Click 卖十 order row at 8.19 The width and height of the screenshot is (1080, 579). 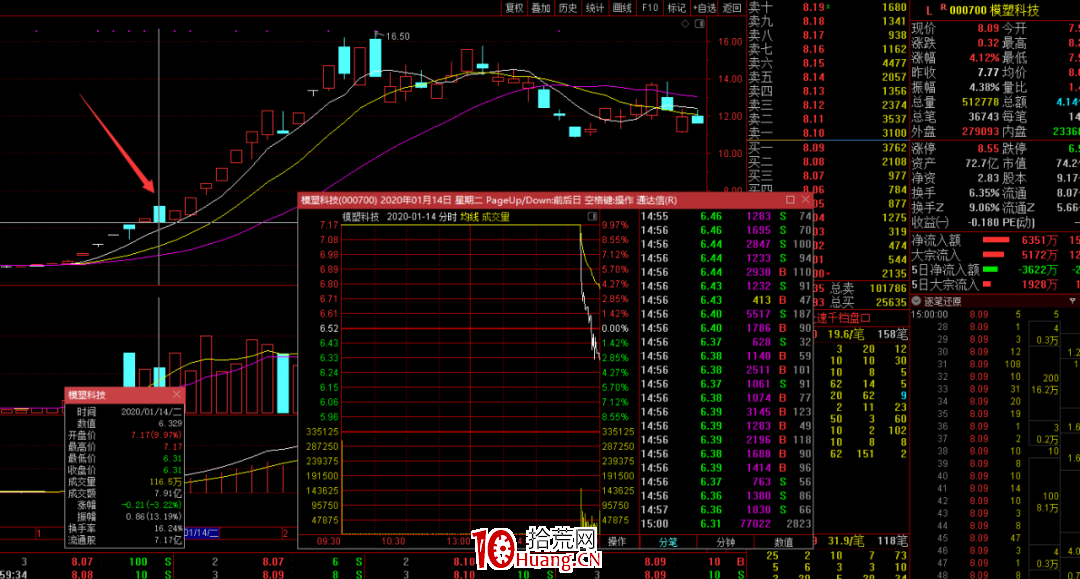click(828, 7)
